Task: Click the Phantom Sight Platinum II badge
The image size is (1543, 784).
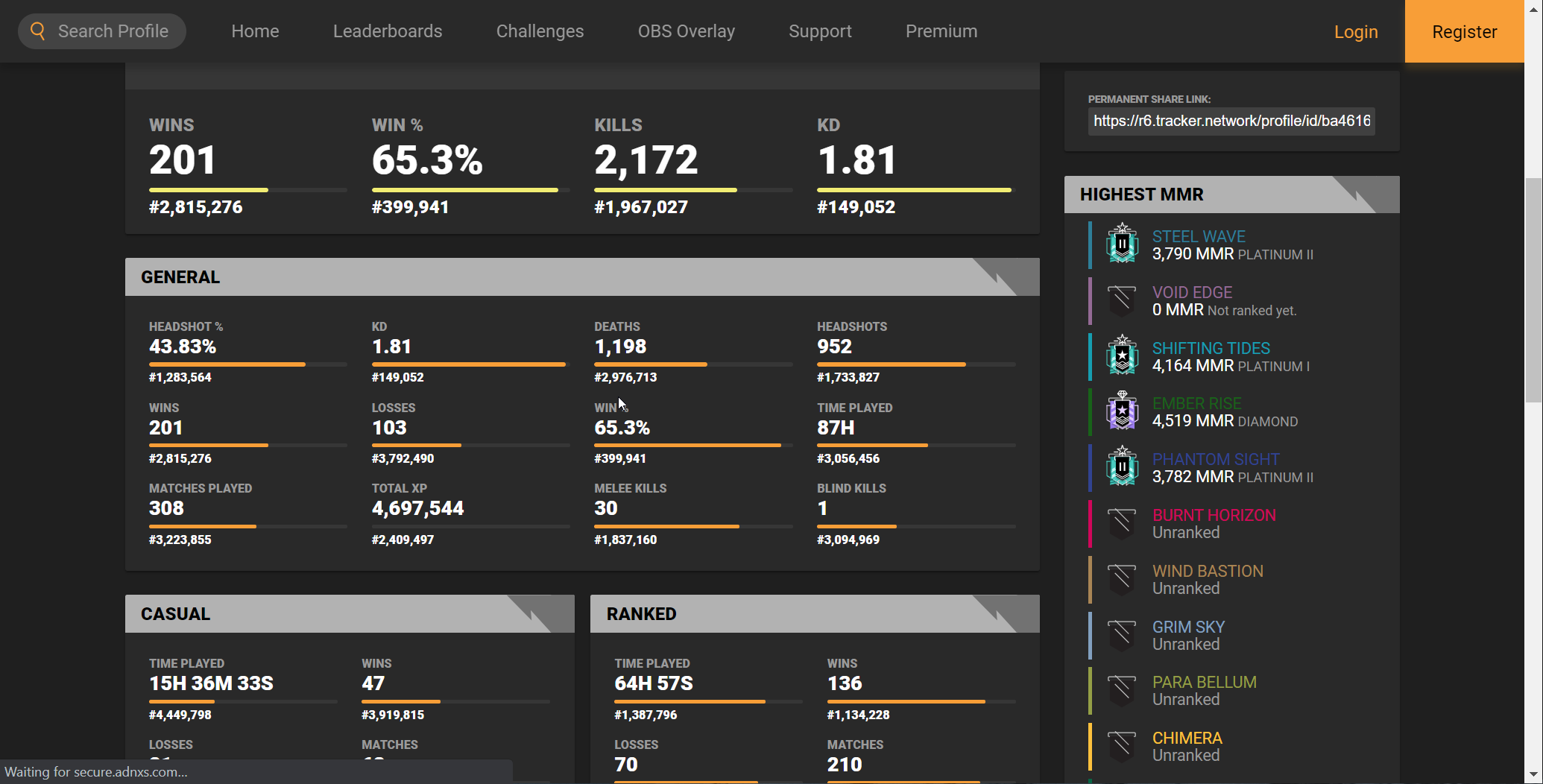Action: (1122, 467)
